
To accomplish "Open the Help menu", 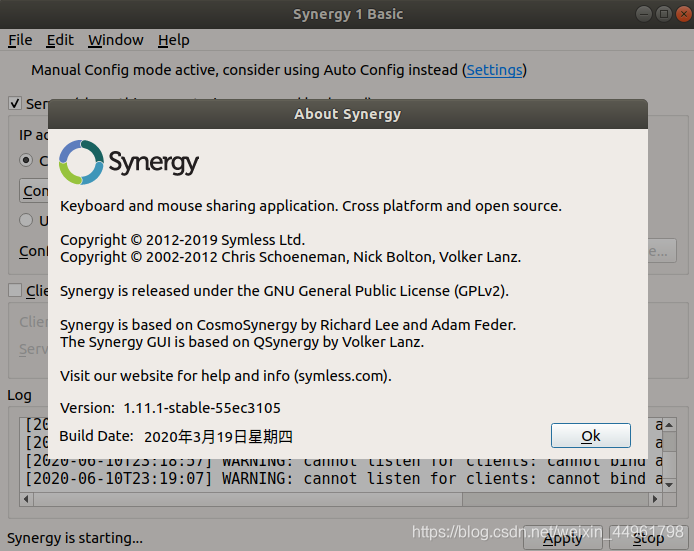I will (x=174, y=40).
